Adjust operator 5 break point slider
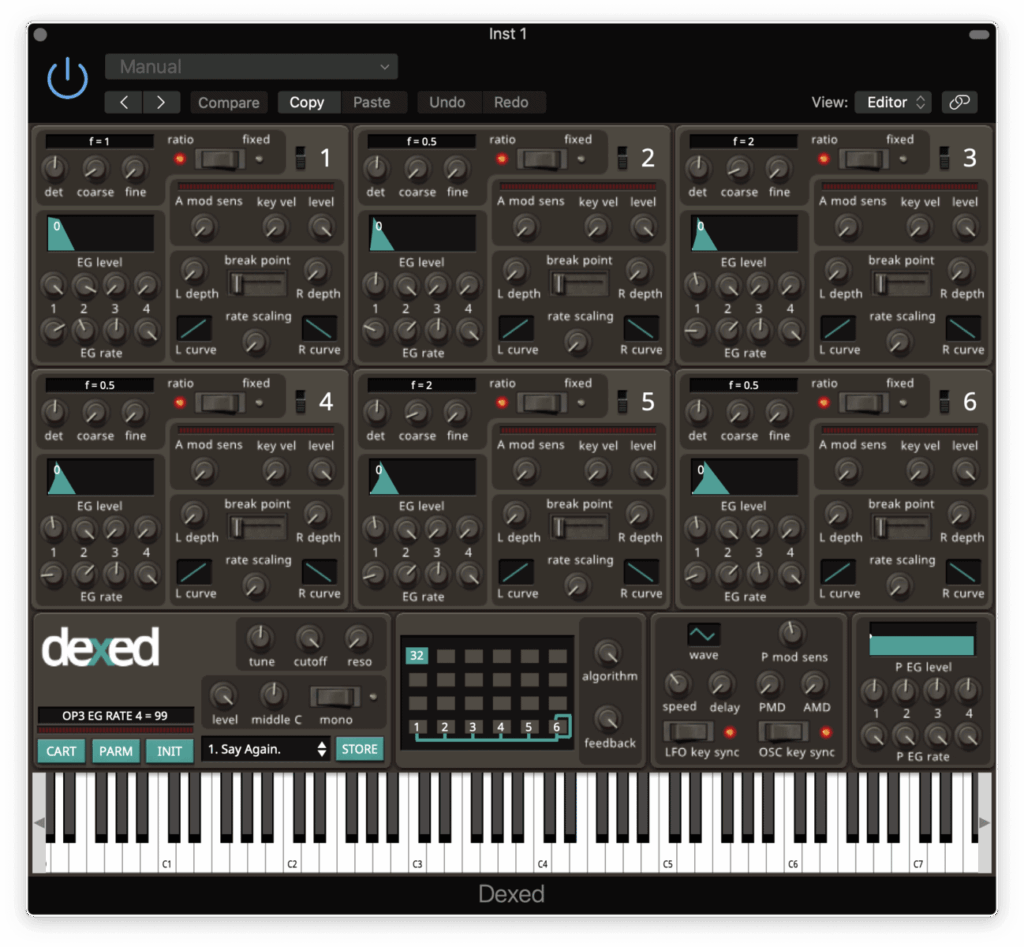This screenshot has width=1024, height=947. 579,527
